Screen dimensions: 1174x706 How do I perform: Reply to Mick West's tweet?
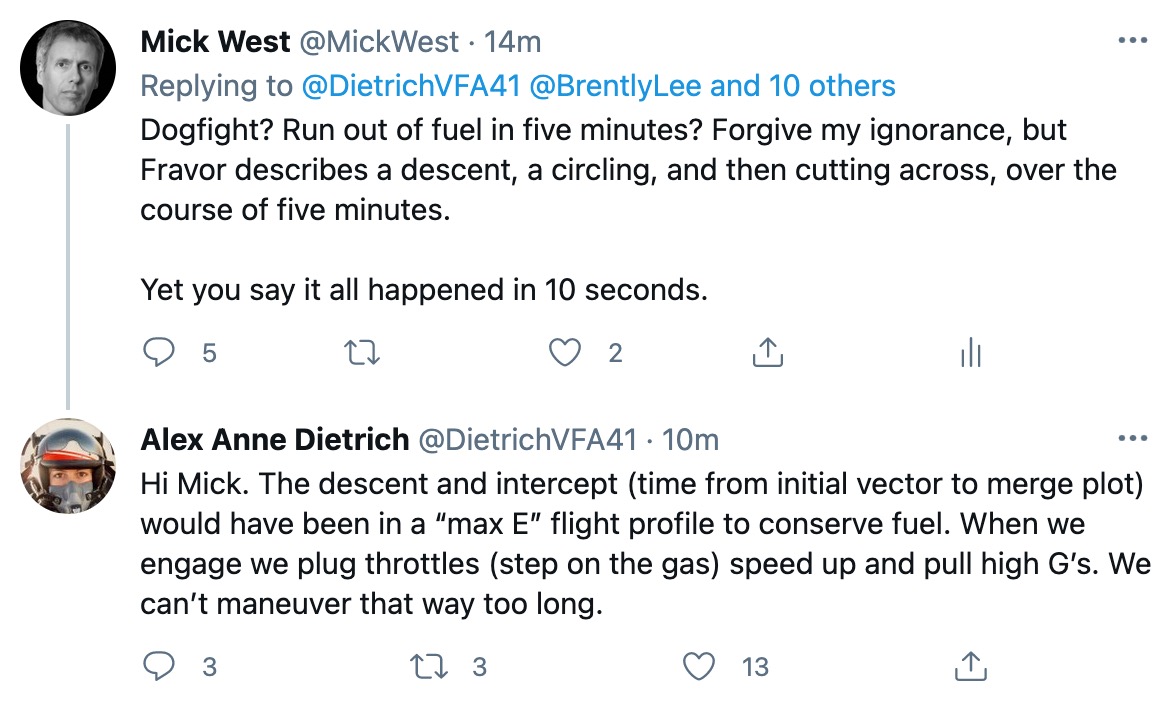tap(159, 353)
